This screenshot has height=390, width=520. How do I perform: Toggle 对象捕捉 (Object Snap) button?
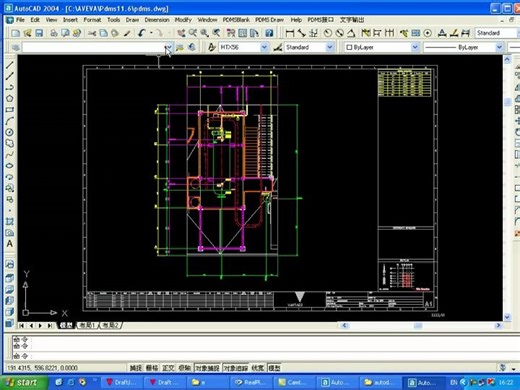click(x=207, y=368)
